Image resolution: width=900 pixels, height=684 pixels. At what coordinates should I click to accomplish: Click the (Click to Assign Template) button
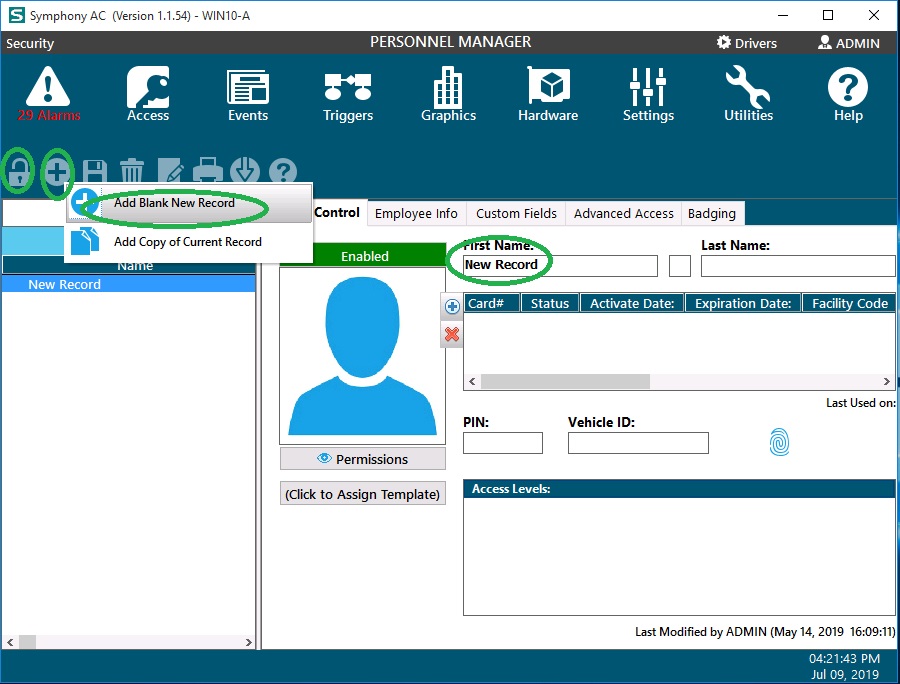tap(362, 494)
